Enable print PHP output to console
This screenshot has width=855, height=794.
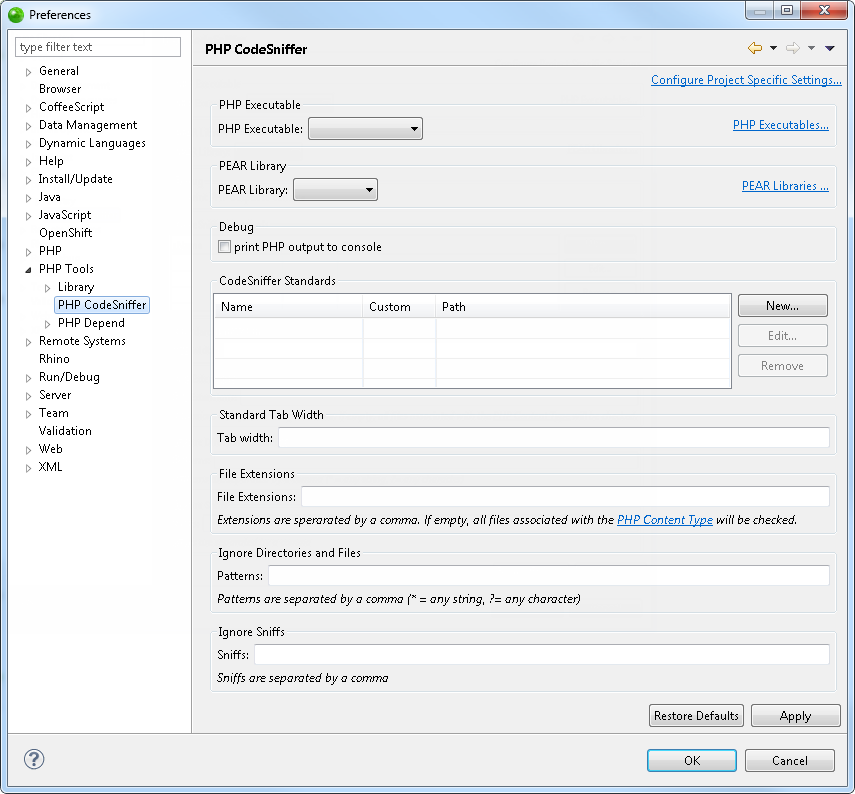[x=224, y=246]
